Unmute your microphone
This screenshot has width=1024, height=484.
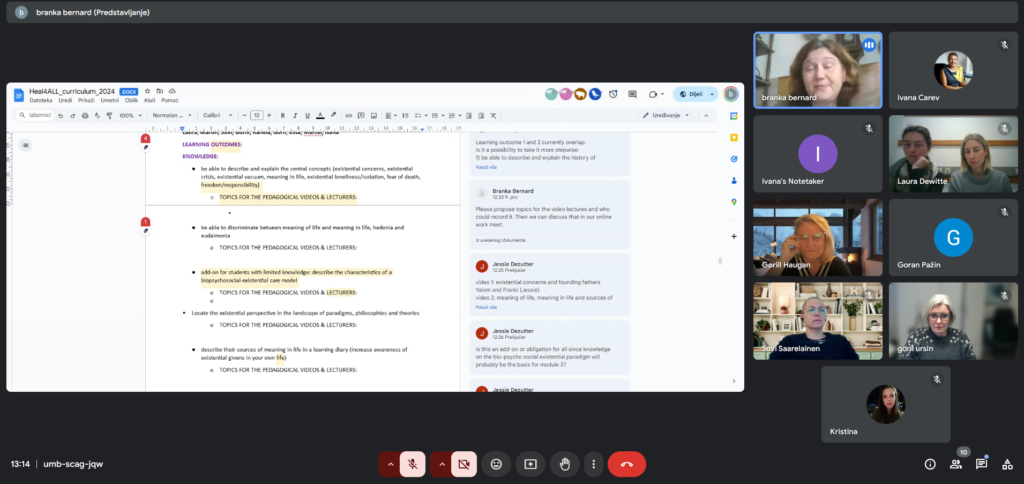[413, 464]
